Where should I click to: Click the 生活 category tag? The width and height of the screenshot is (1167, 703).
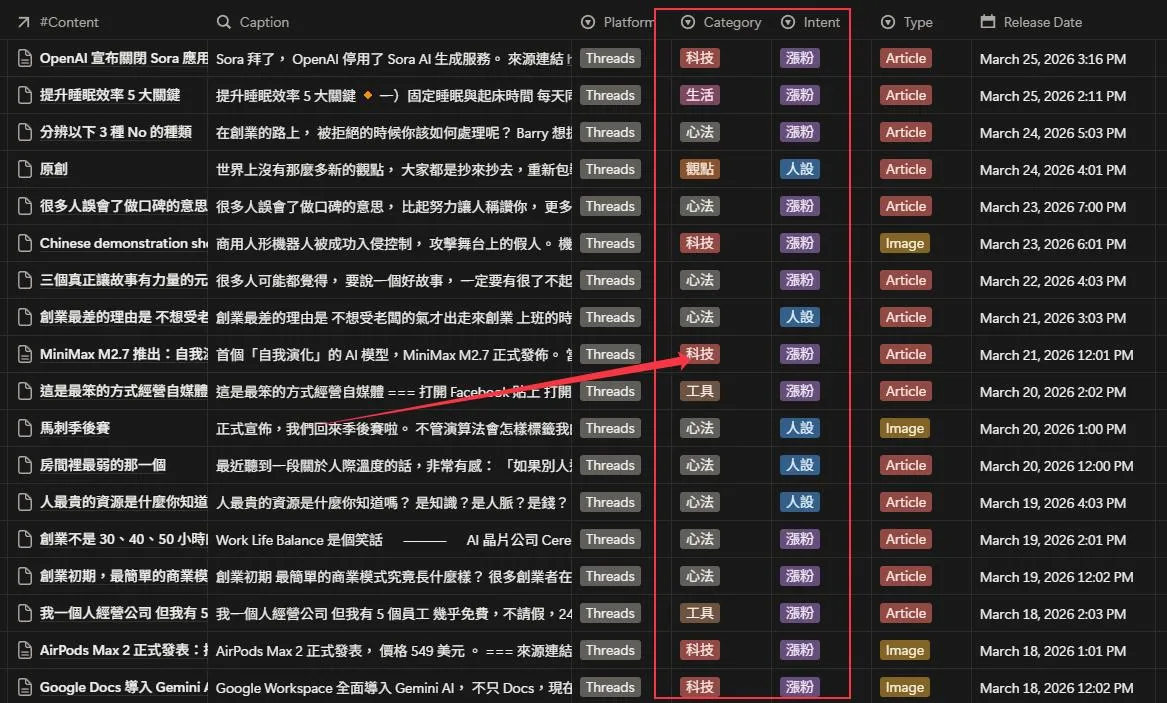point(699,95)
